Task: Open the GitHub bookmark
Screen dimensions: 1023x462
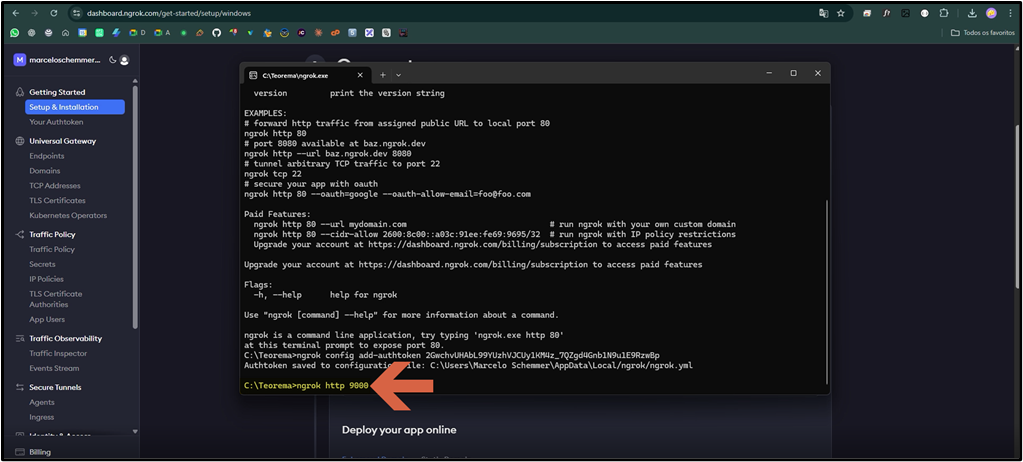Action: coord(217,33)
